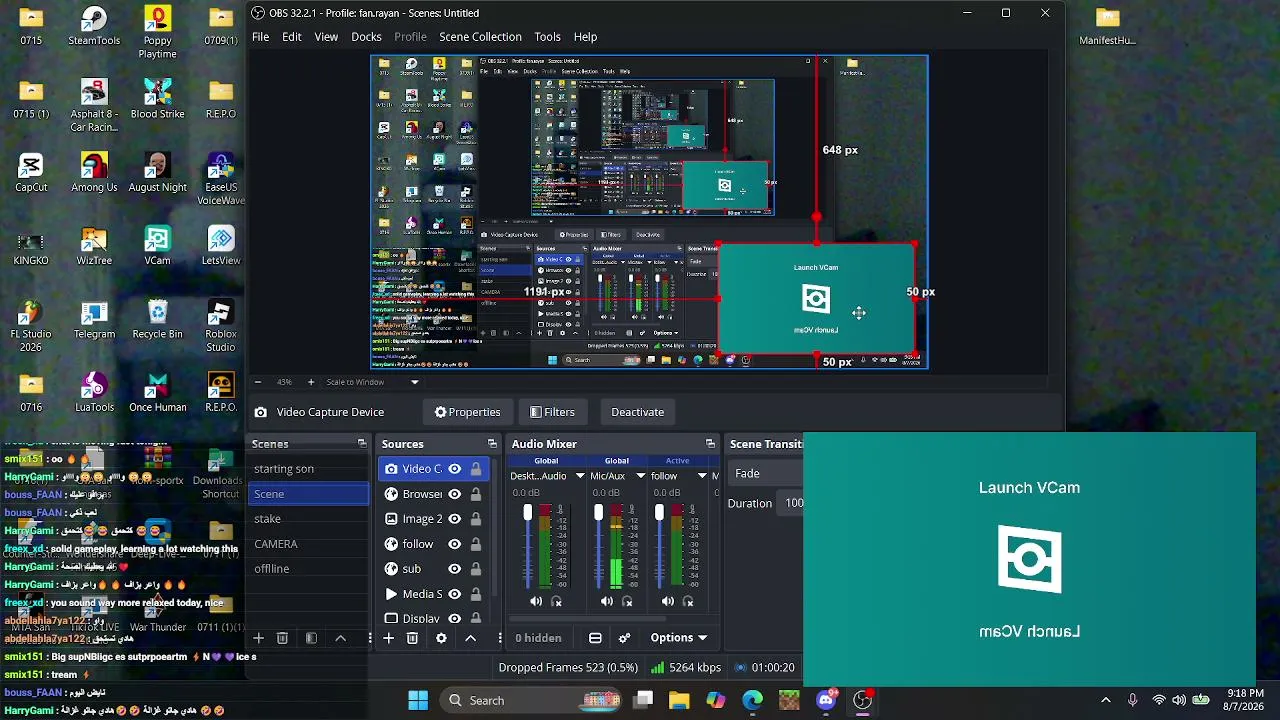Image resolution: width=1280 pixels, height=720 pixels.
Task: Zoom in the preview with the plus icon
Action: coord(310,382)
